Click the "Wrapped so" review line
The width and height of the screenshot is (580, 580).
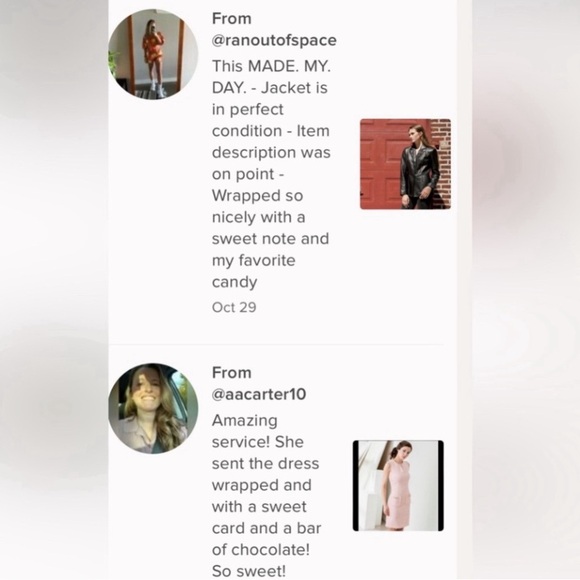tap(257, 196)
